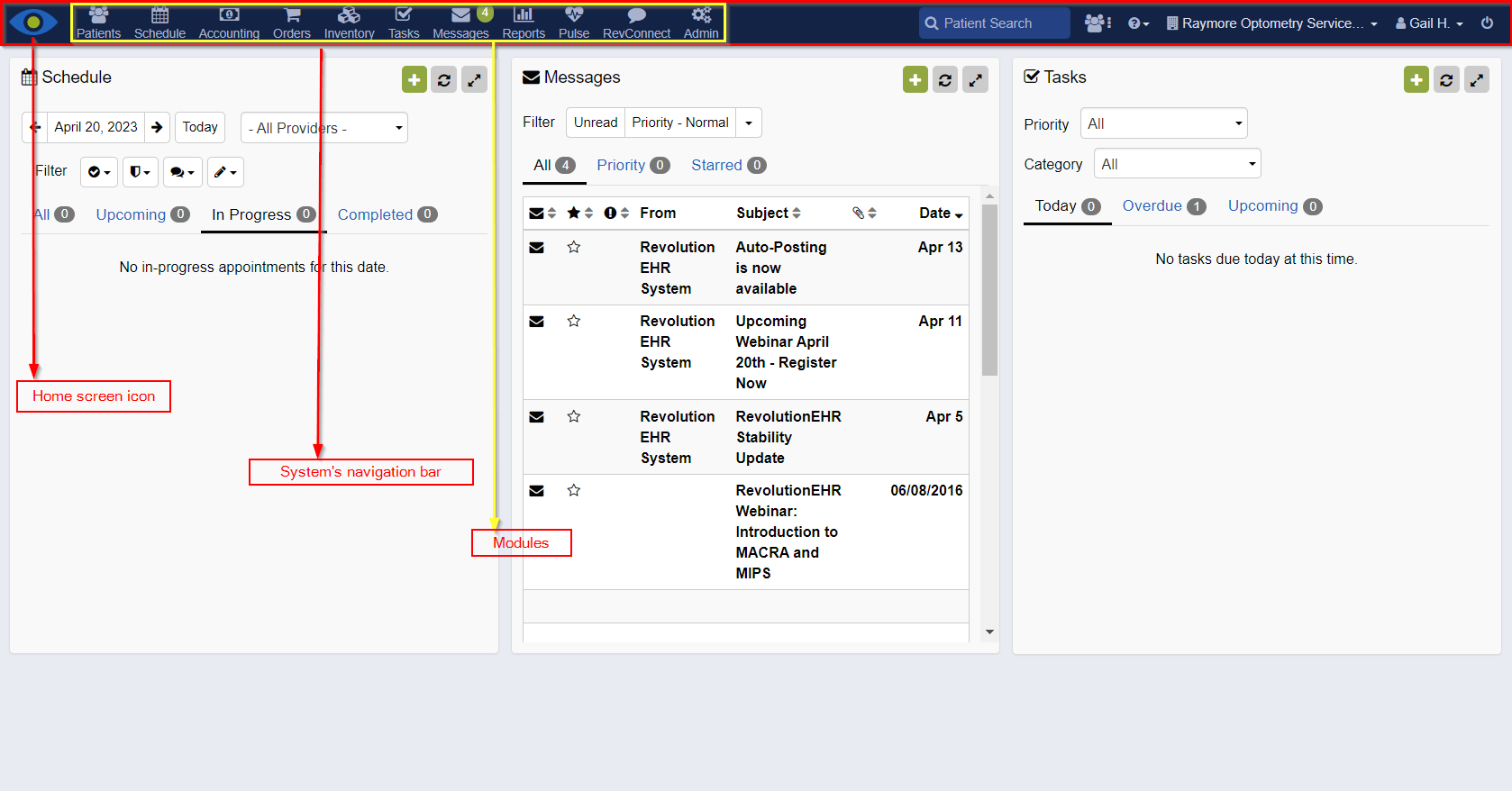
Task: Open the RevConnect module
Action: pyautogui.click(x=636, y=23)
